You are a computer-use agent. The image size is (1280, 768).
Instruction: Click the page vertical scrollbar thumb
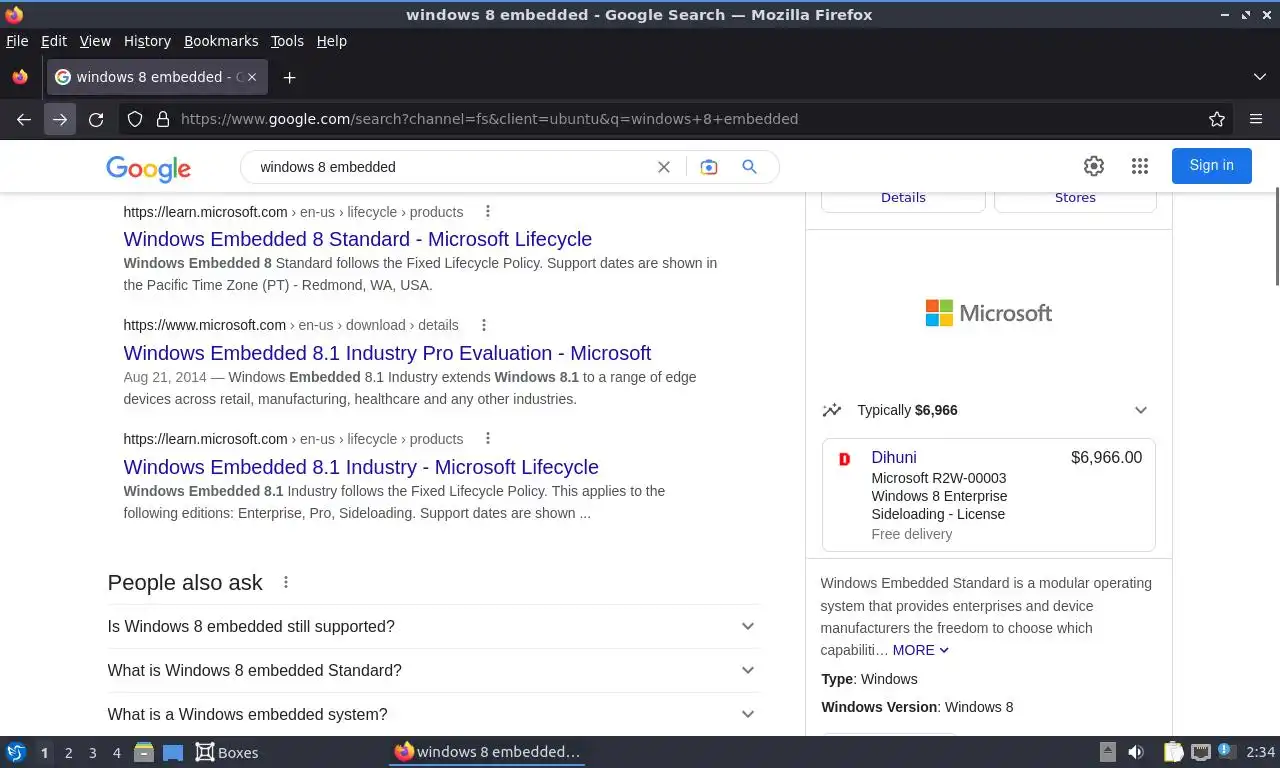[1276, 237]
